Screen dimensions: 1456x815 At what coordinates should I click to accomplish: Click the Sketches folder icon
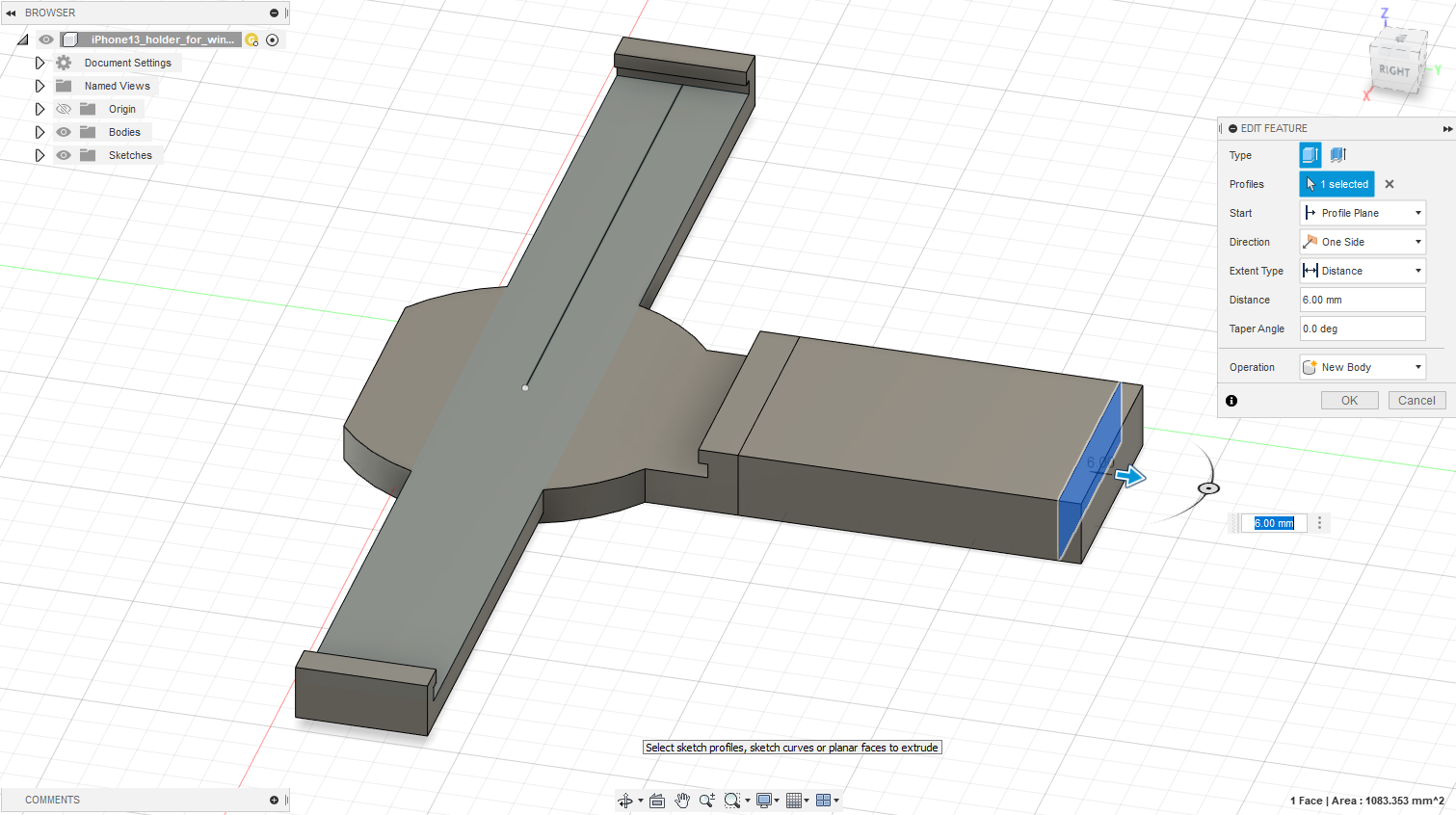click(x=88, y=155)
